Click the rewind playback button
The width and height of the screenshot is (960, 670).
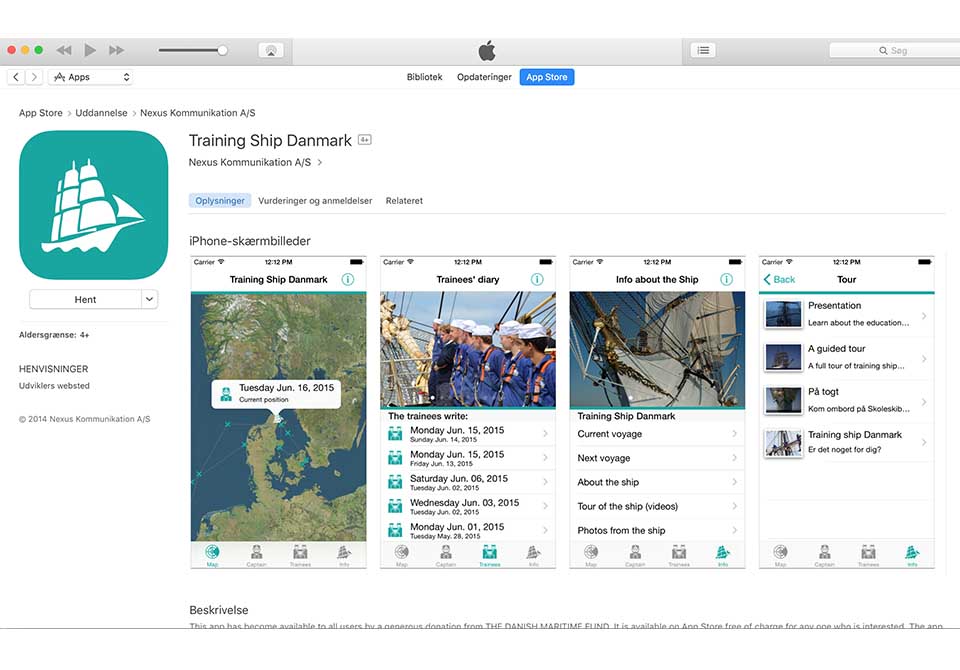pos(64,50)
